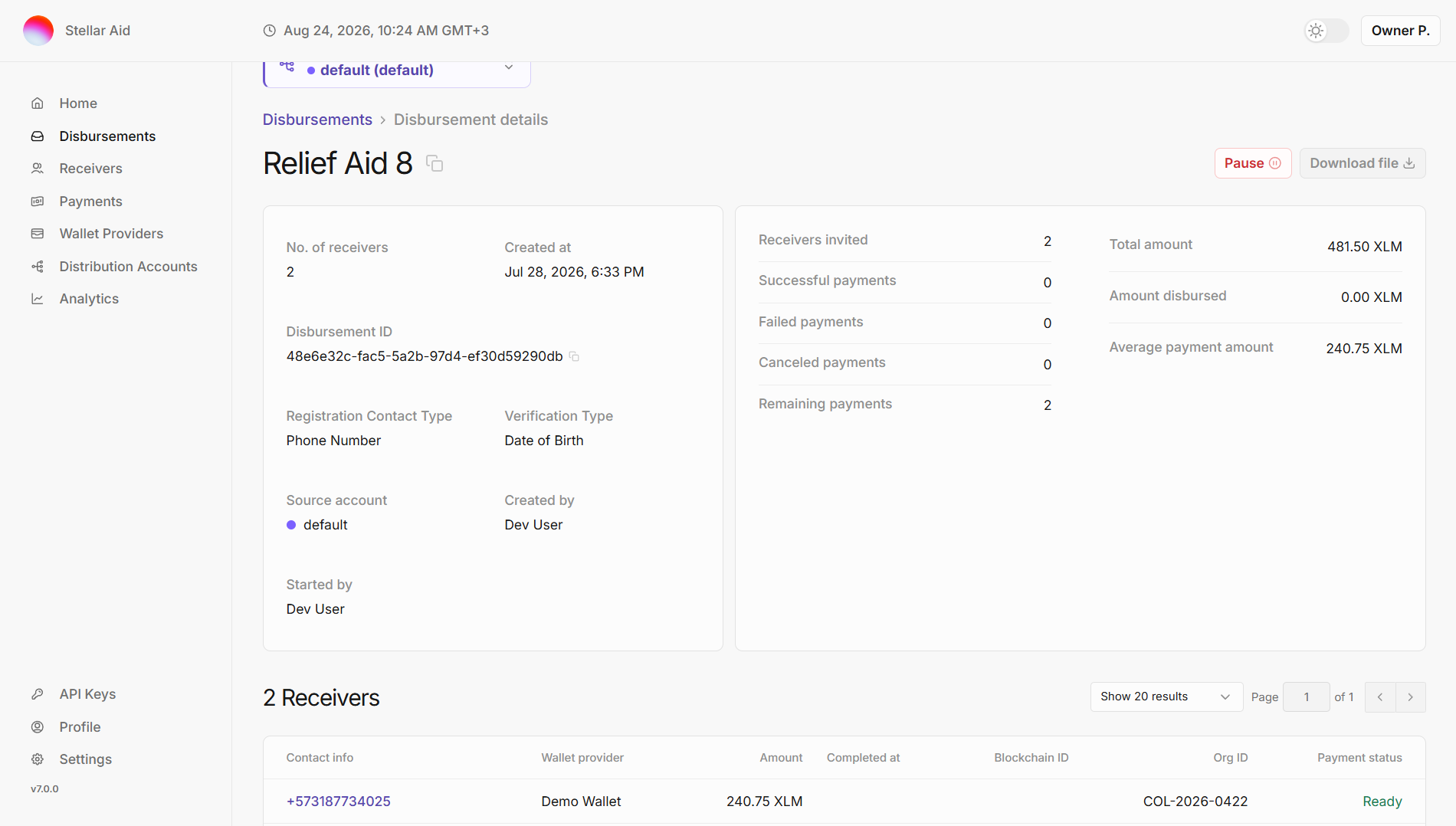
Task: Open the Analytics section
Action: coord(89,299)
